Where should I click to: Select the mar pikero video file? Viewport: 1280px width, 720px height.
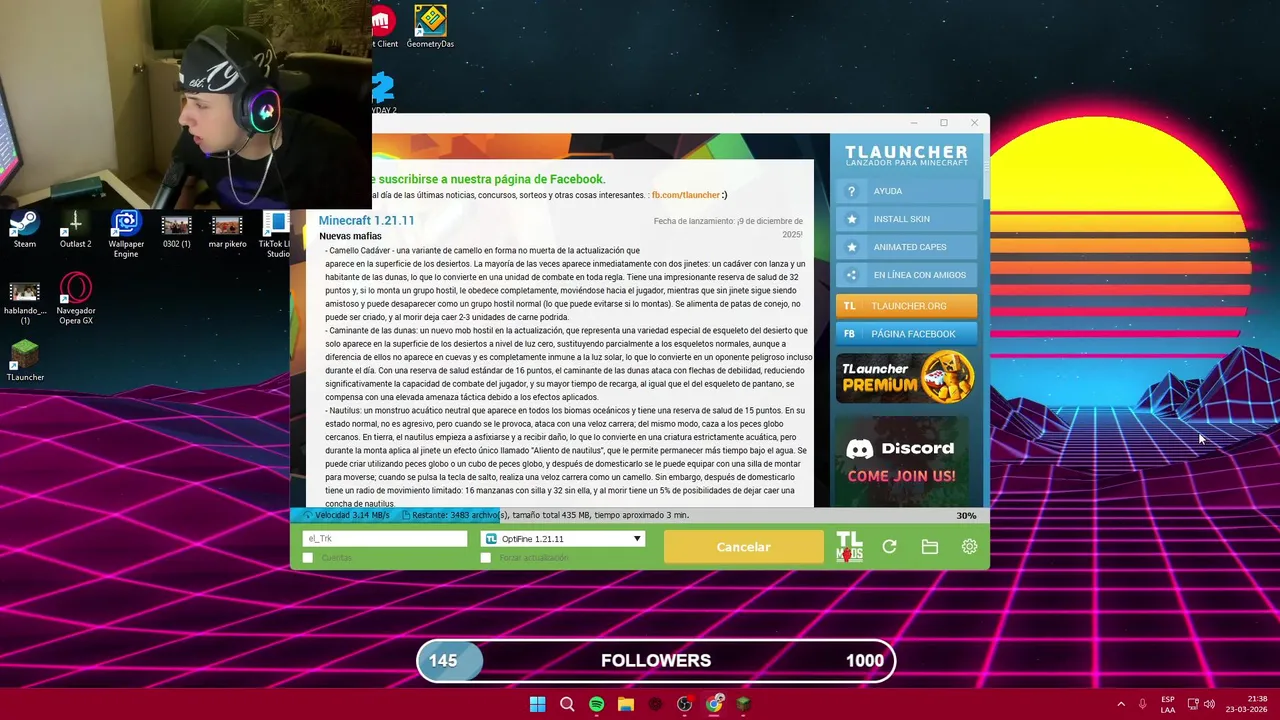pyautogui.click(x=227, y=230)
